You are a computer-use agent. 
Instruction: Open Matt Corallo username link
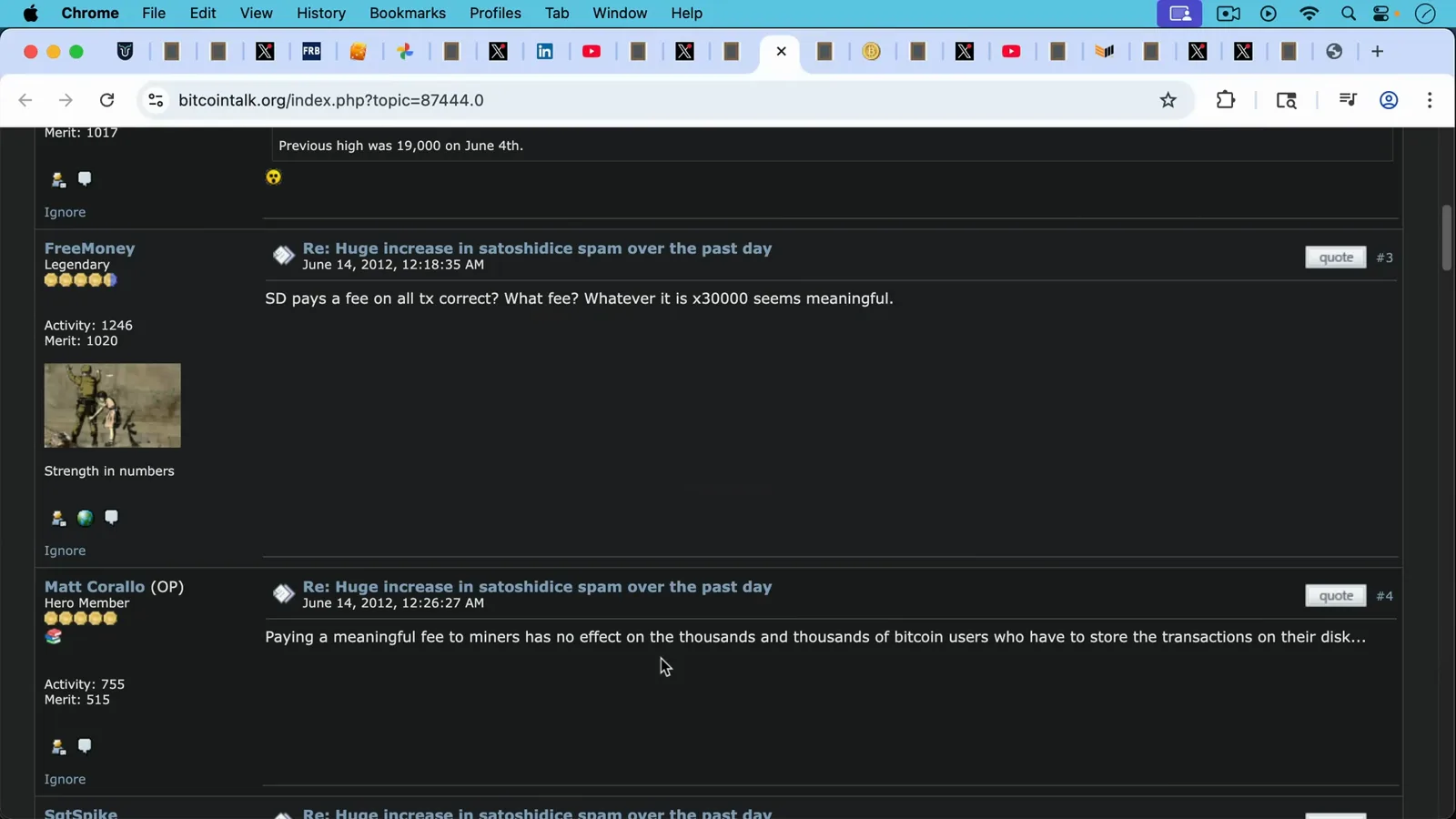click(95, 587)
